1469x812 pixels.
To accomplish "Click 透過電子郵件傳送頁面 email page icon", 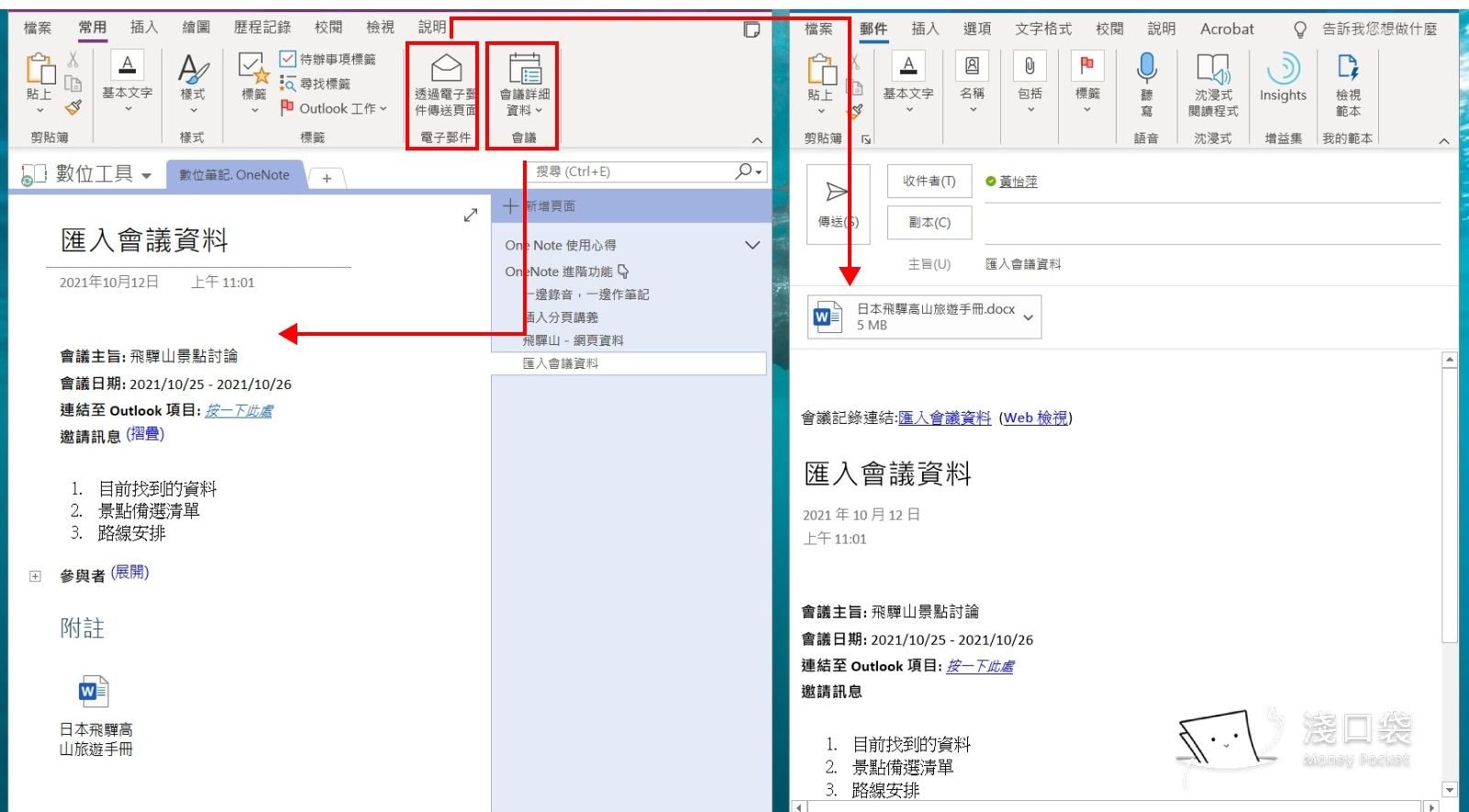I will pyautogui.click(x=446, y=68).
